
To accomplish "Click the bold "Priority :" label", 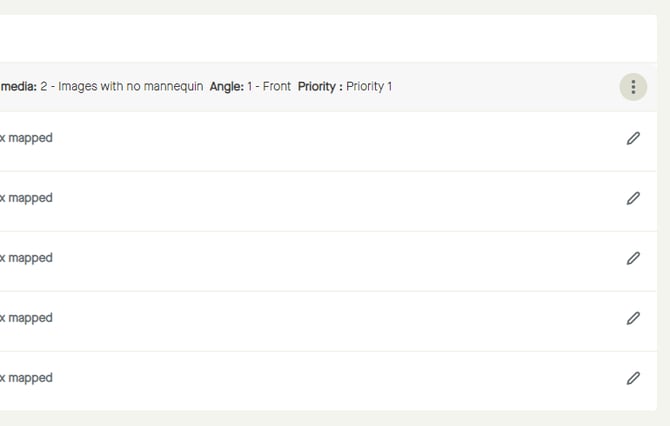I will [x=320, y=87].
